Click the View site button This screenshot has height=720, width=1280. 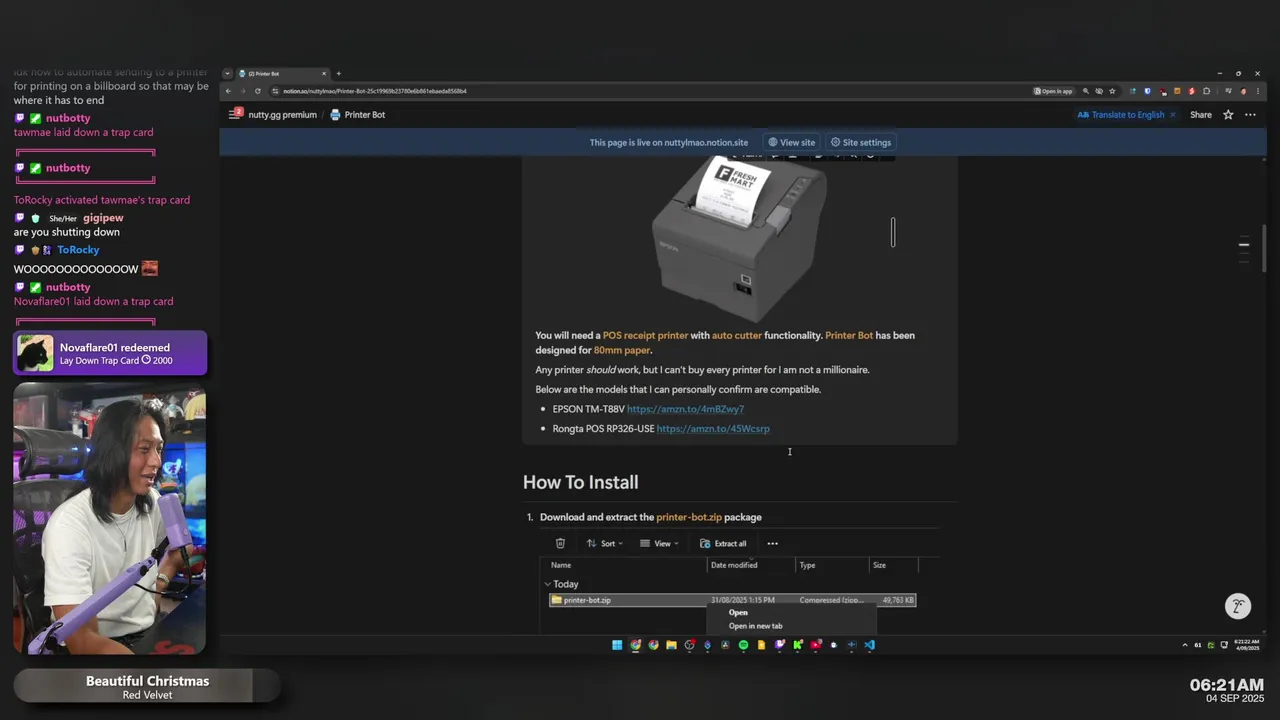[791, 142]
